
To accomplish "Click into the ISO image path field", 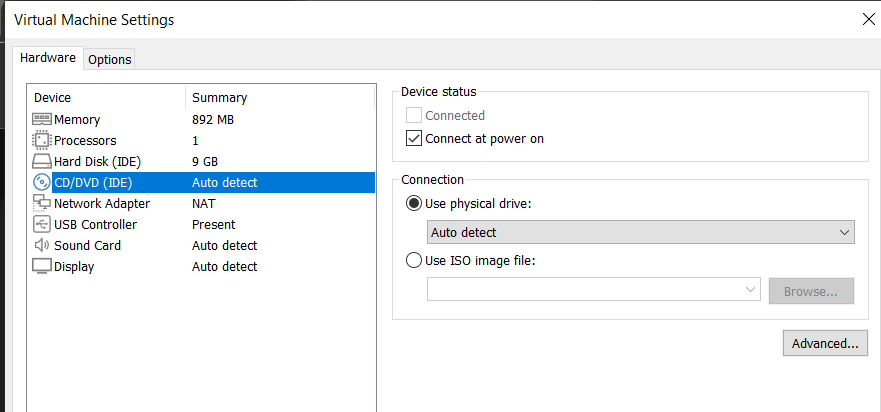I will point(585,290).
